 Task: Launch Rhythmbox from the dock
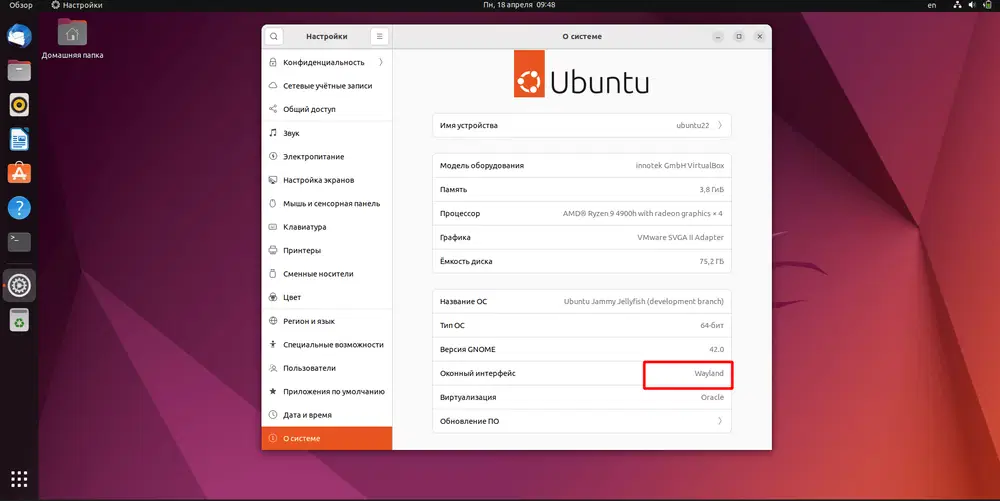(19, 105)
